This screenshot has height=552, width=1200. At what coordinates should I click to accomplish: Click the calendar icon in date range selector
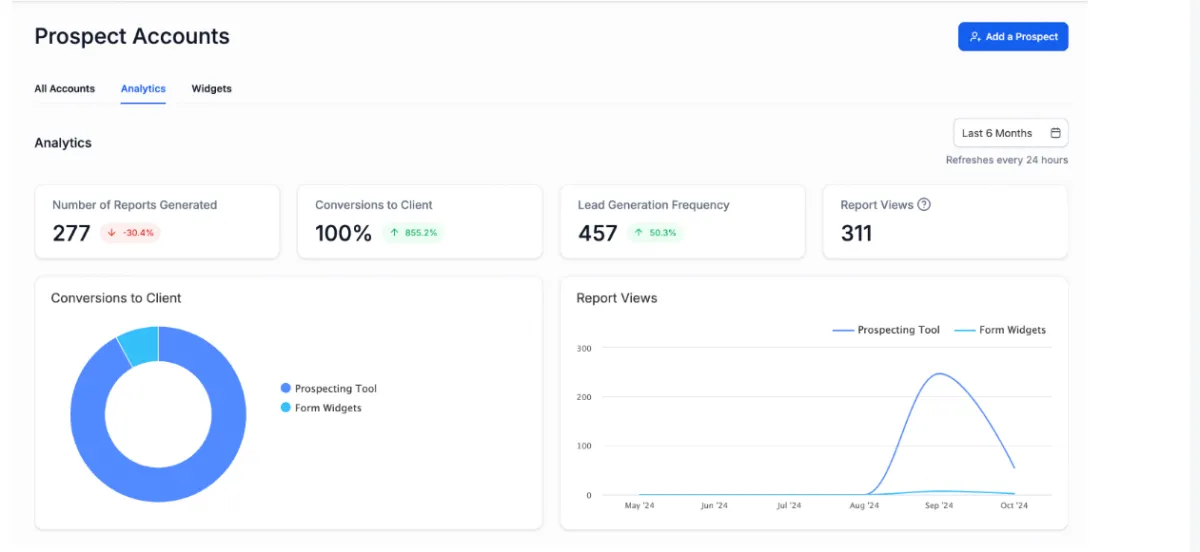click(1055, 133)
